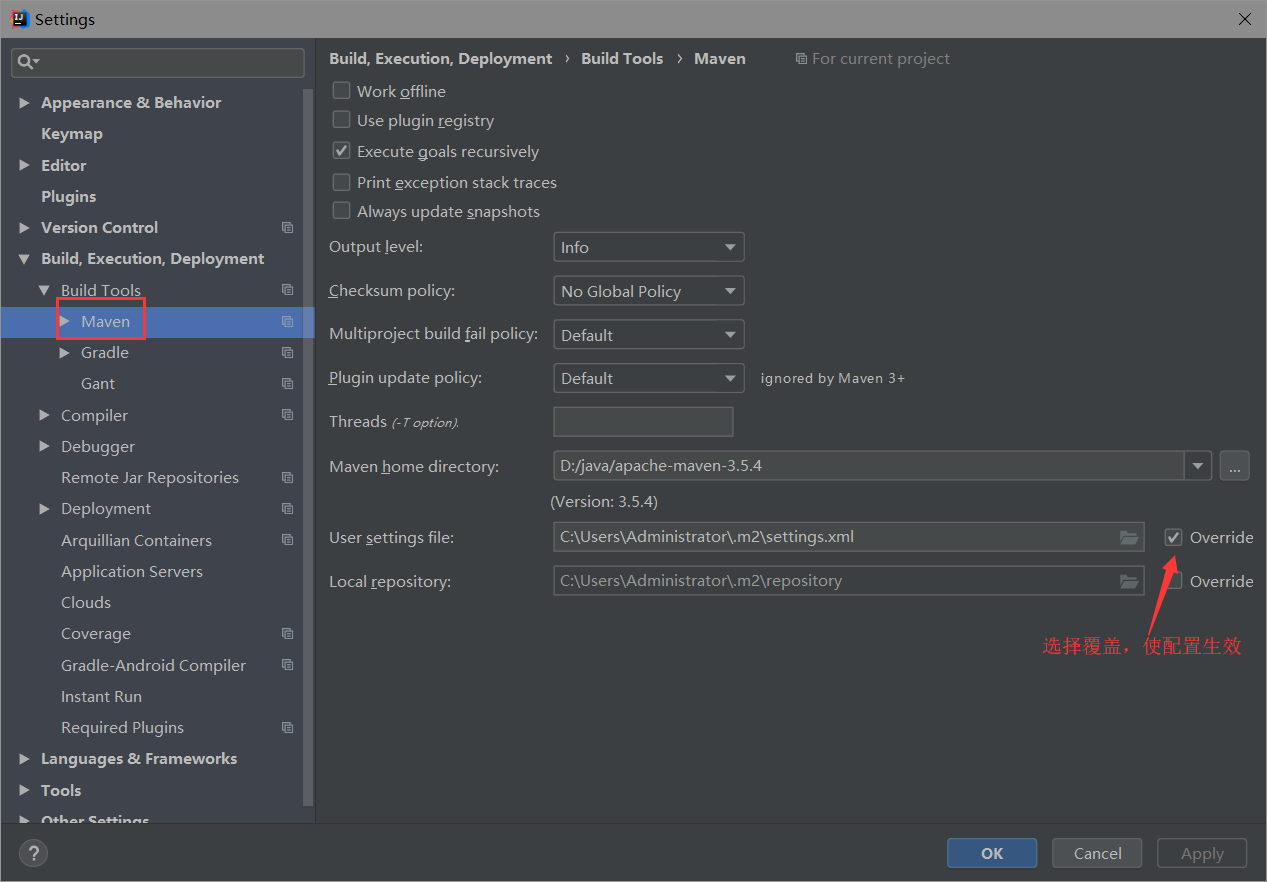Click the search magnifier icon in settings
This screenshot has height=882, width=1267.
point(27,62)
